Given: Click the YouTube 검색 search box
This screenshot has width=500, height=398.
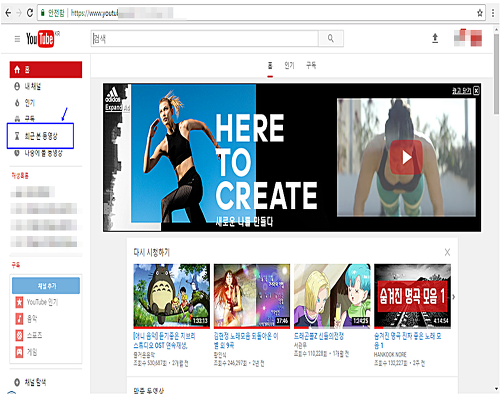Looking at the screenshot, I should [x=205, y=39].
